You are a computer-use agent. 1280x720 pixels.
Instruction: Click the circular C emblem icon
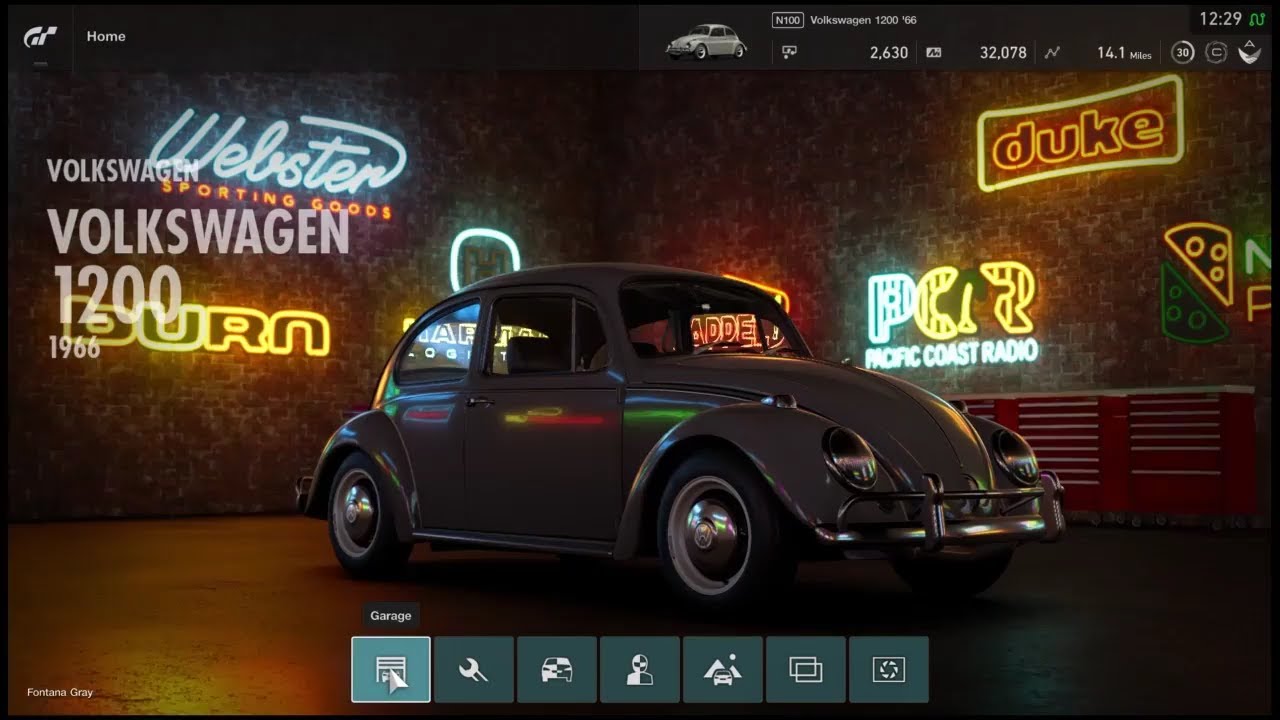[1216, 52]
